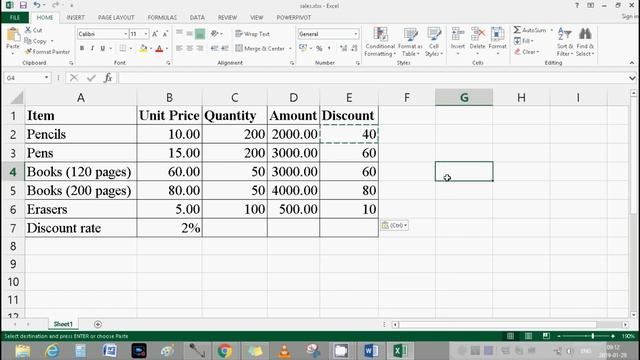Switch to the PAGE LAYOUT tab
The height and width of the screenshot is (360, 640).
click(116, 18)
